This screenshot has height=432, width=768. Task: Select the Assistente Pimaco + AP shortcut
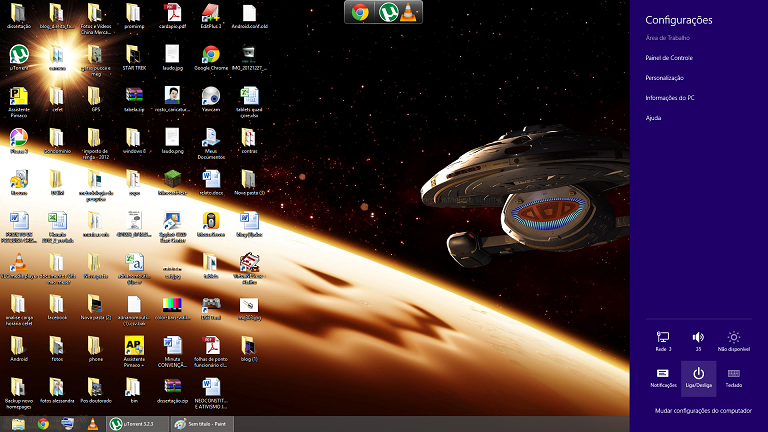coord(134,352)
